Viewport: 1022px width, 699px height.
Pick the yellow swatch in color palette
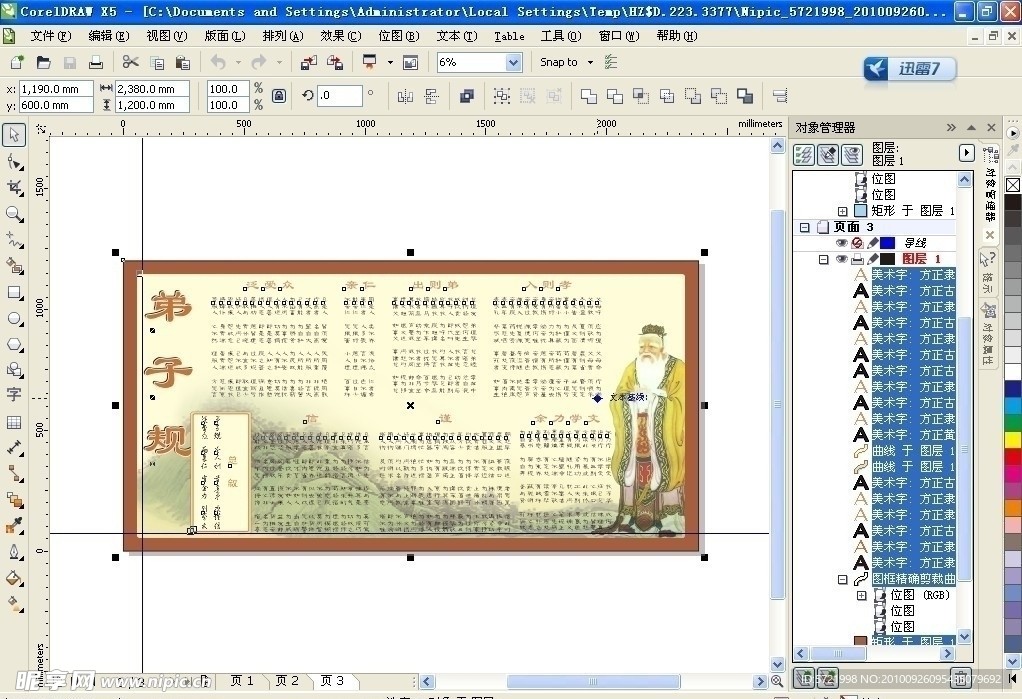(1013, 440)
